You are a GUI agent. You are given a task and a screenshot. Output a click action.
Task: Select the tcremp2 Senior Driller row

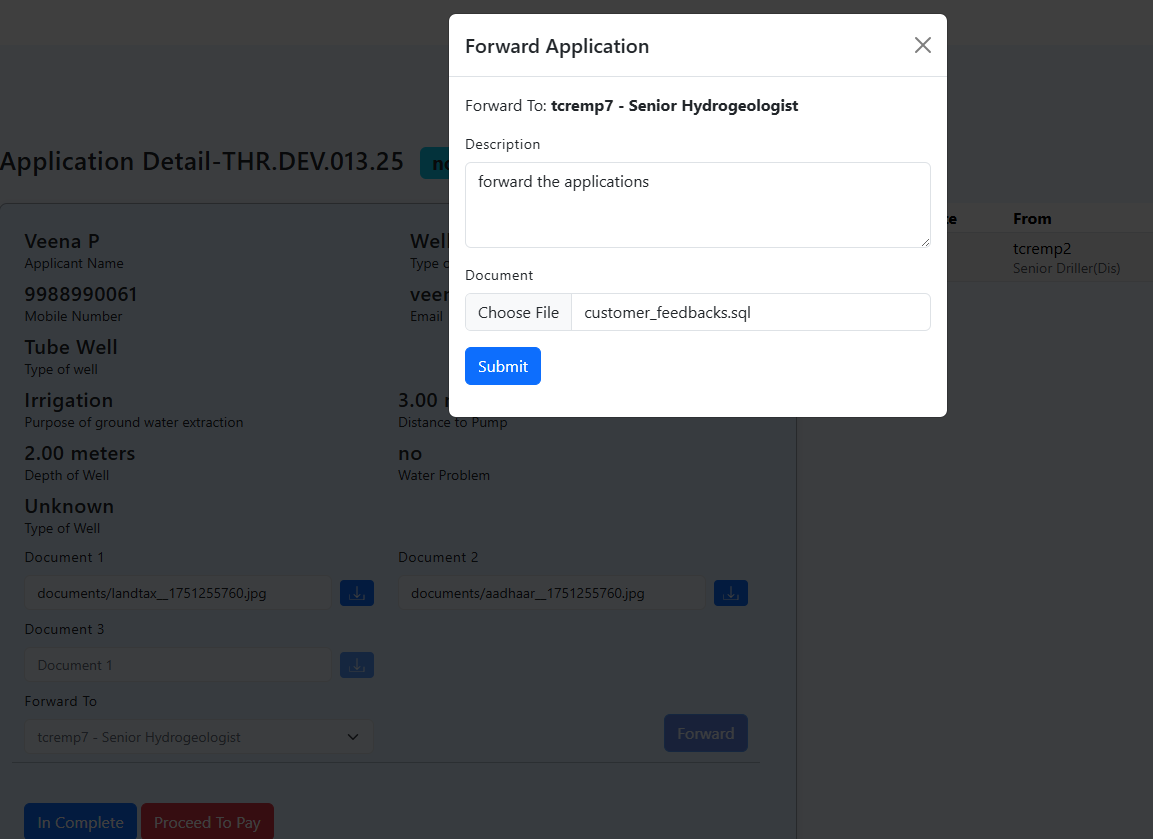pyautogui.click(x=1050, y=257)
